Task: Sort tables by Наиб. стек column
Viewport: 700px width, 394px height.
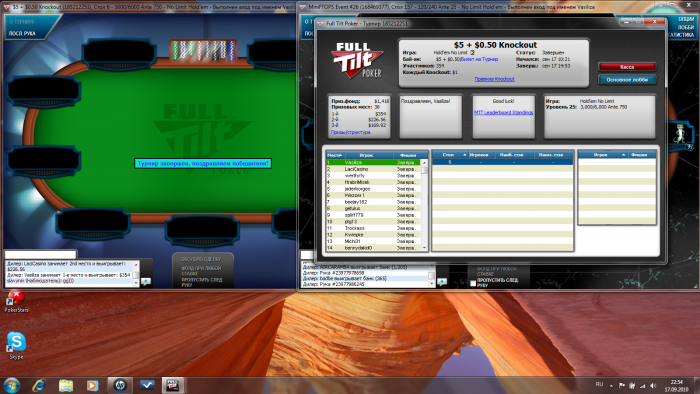Action: (512, 154)
